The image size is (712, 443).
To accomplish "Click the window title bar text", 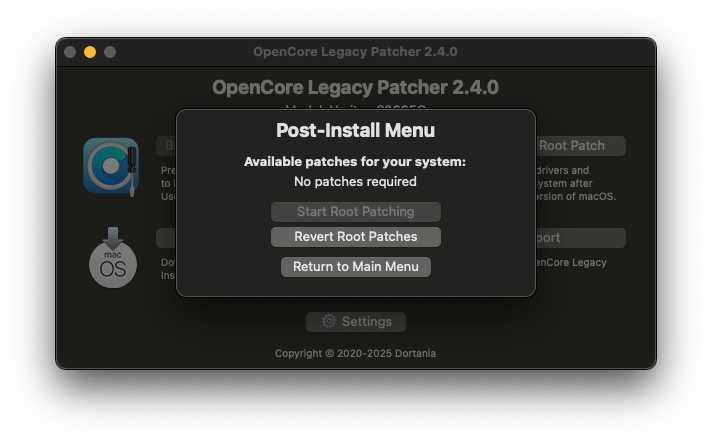I will pyautogui.click(x=355, y=52).
